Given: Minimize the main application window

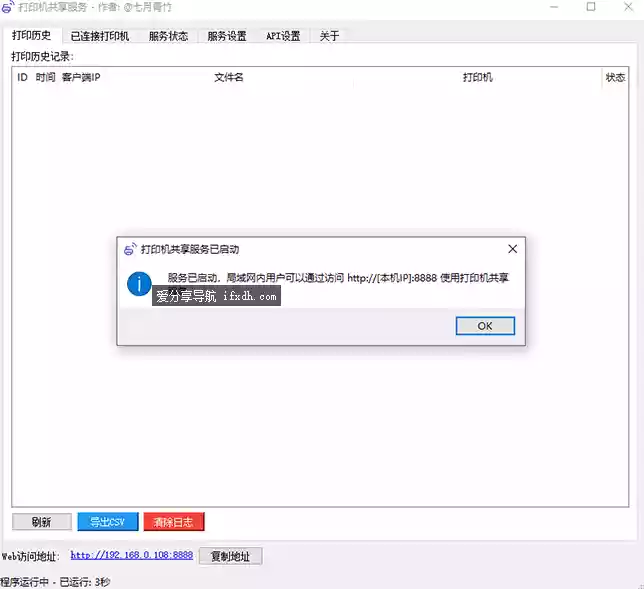Looking at the screenshot, I should pyautogui.click(x=554, y=7).
